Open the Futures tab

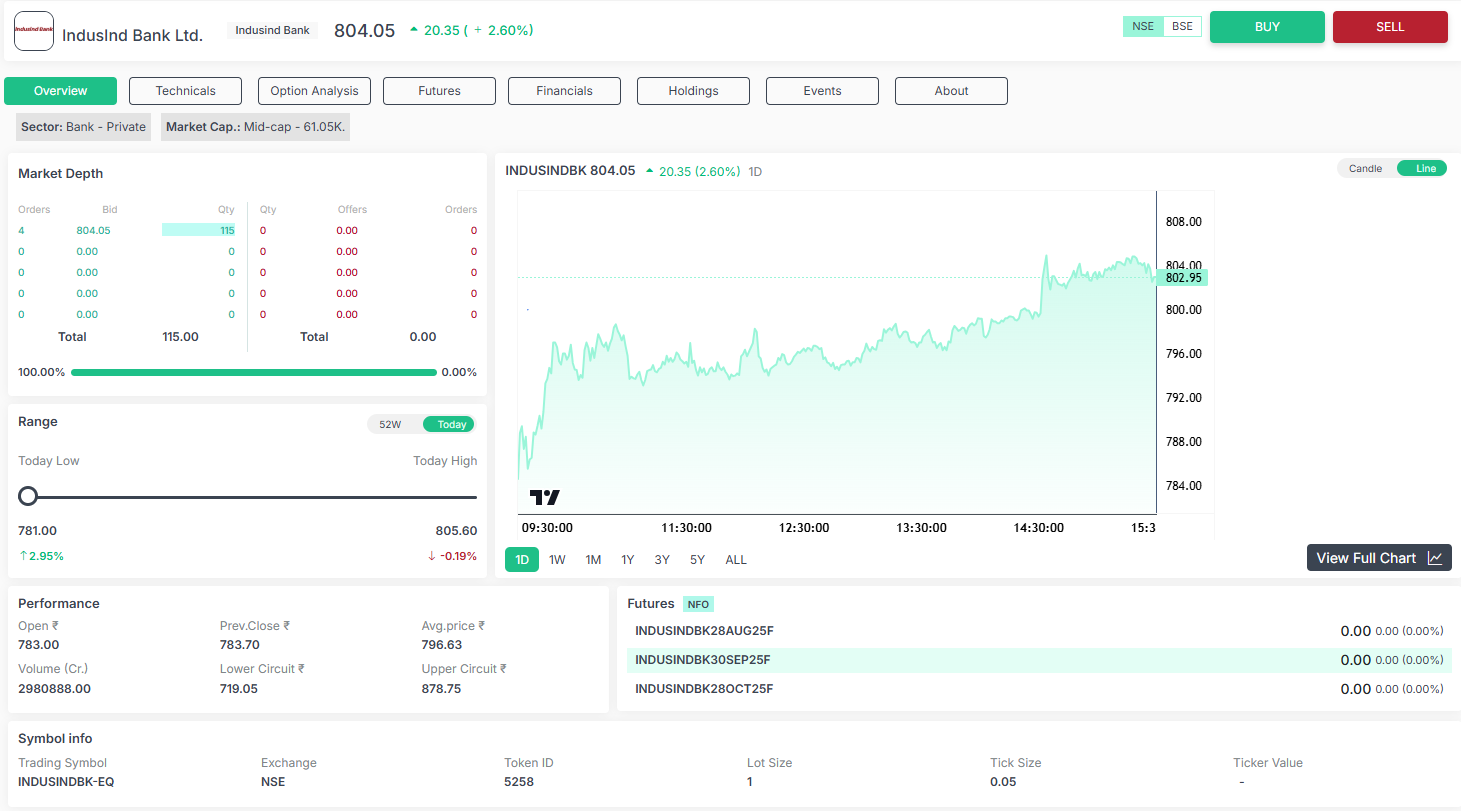440,91
